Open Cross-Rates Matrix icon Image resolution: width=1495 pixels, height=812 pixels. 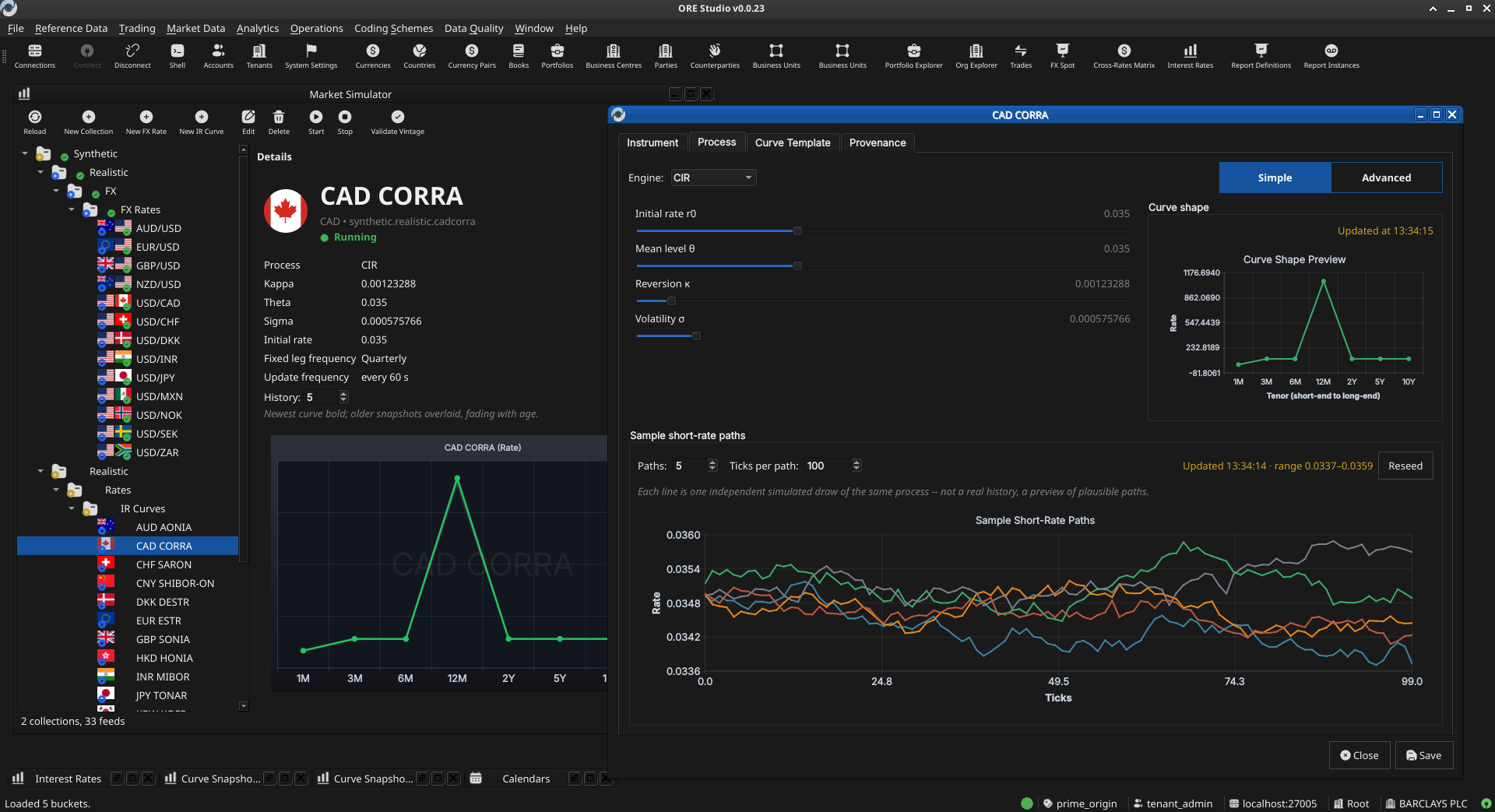coord(1124,56)
